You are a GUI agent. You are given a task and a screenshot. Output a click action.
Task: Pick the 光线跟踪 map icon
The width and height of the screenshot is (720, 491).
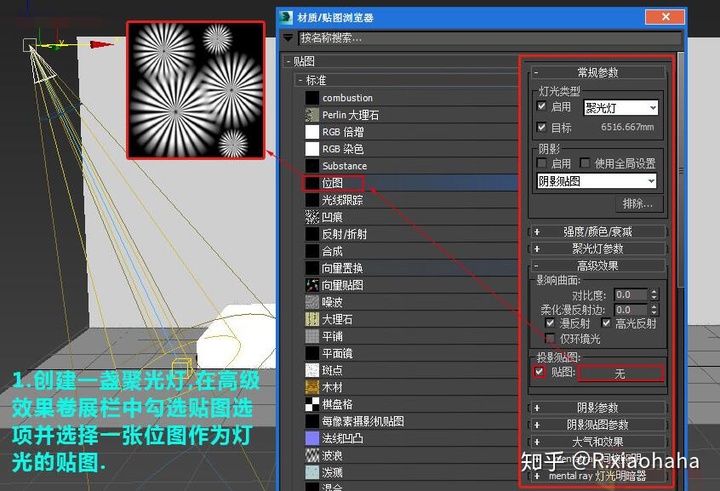pos(312,200)
